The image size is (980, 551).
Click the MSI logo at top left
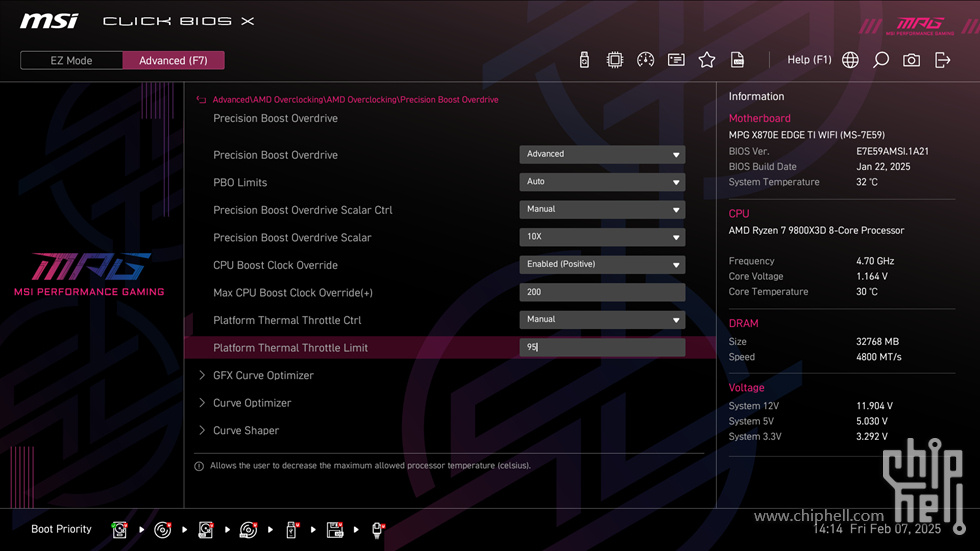(49, 21)
